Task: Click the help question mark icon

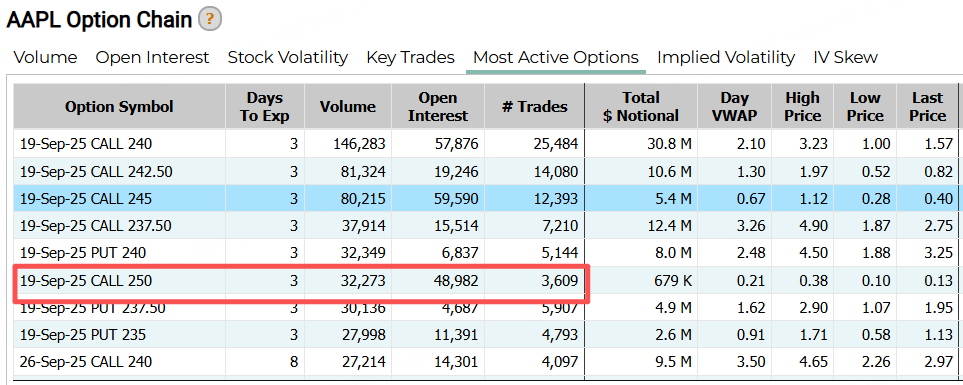Action: pos(209,20)
